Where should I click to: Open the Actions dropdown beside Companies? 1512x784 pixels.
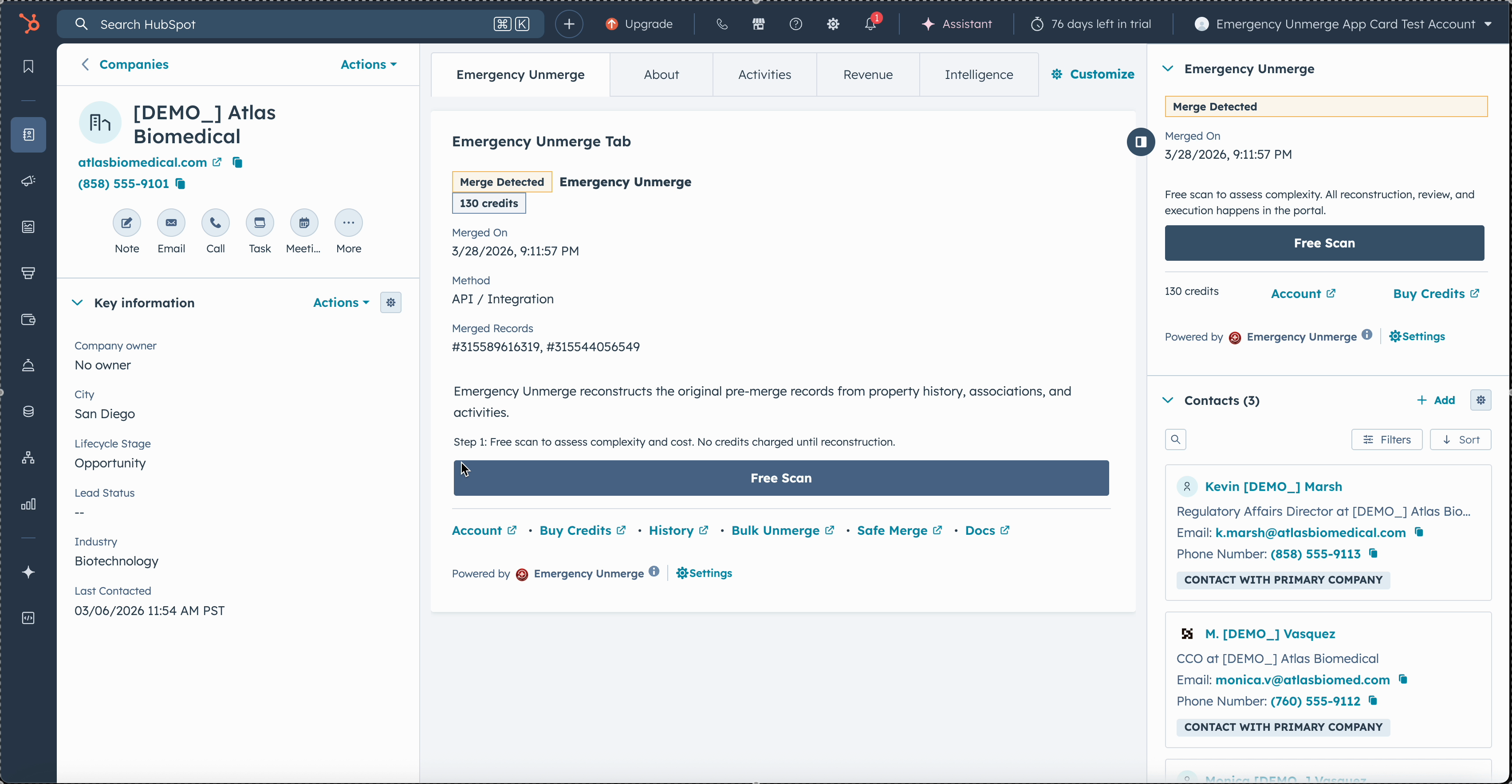tap(369, 65)
